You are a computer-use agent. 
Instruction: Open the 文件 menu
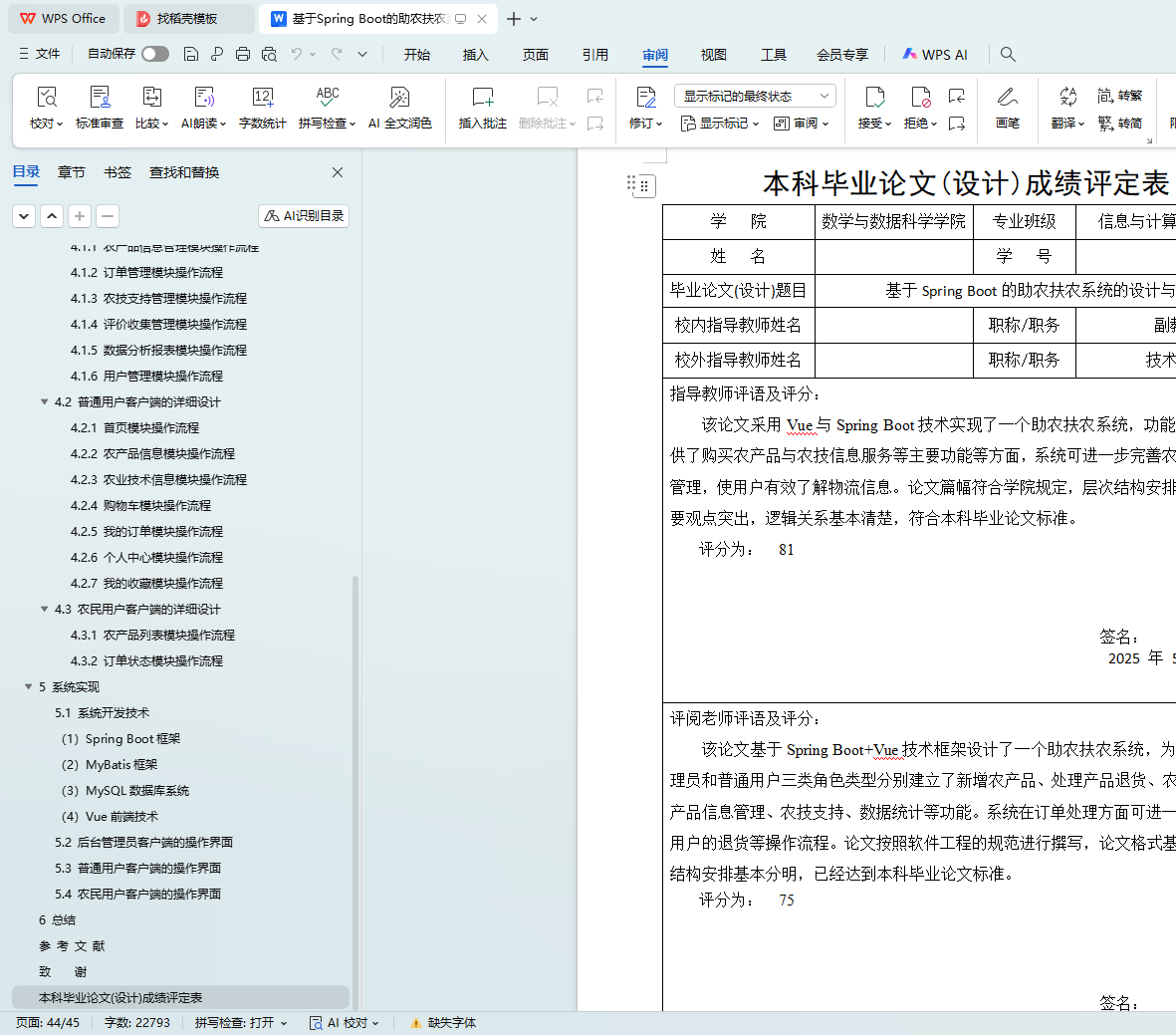tap(39, 54)
